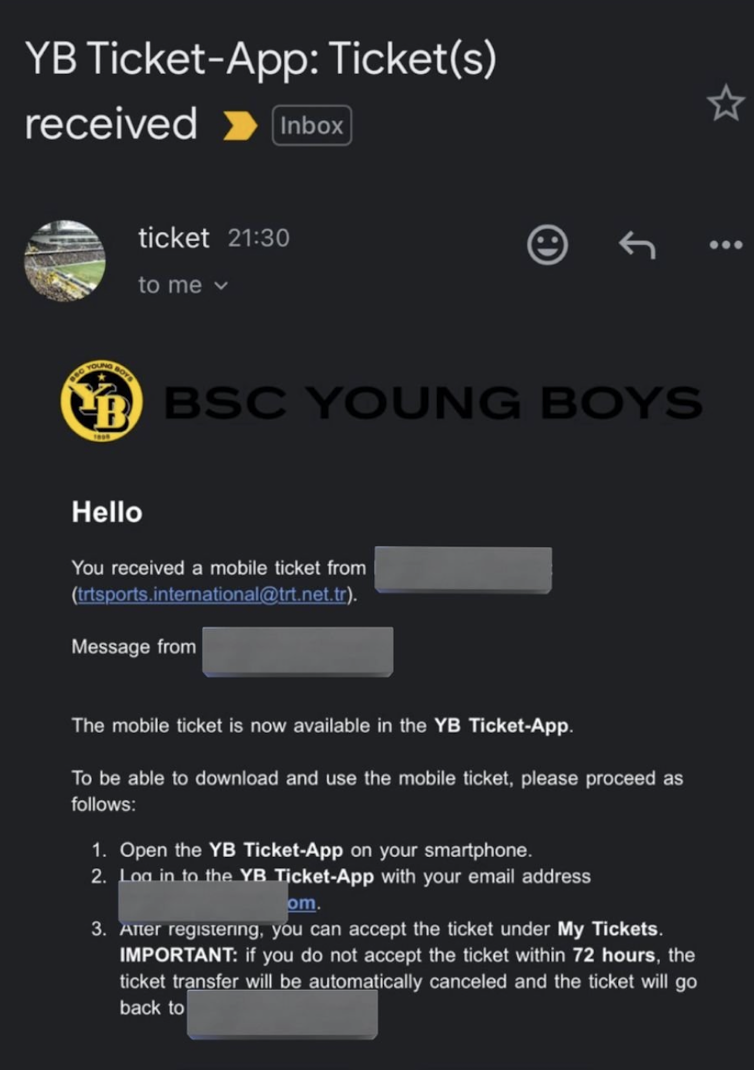Tap the BSC YOUNG BOYS banner text
The height and width of the screenshot is (1070, 754).
tap(433, 402)
